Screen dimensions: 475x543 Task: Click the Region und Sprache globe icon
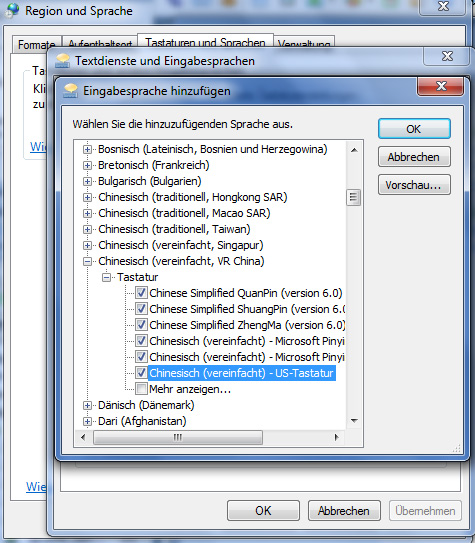(12, 10)
